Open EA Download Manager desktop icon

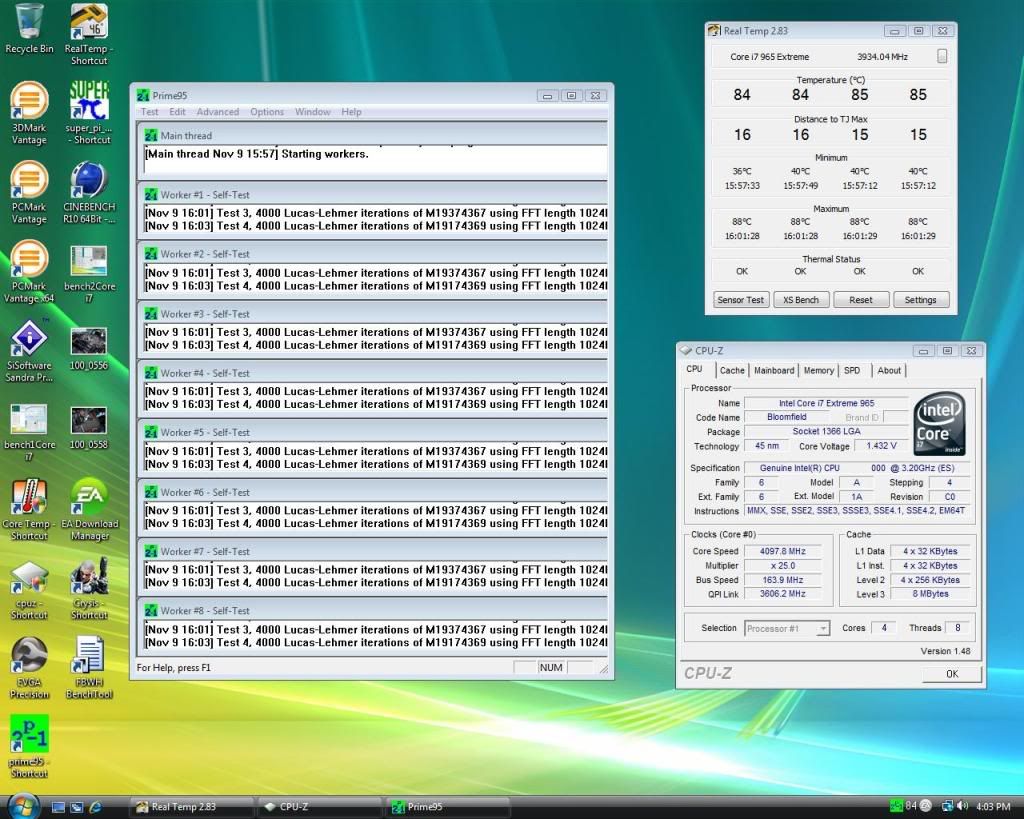(89, 509)
